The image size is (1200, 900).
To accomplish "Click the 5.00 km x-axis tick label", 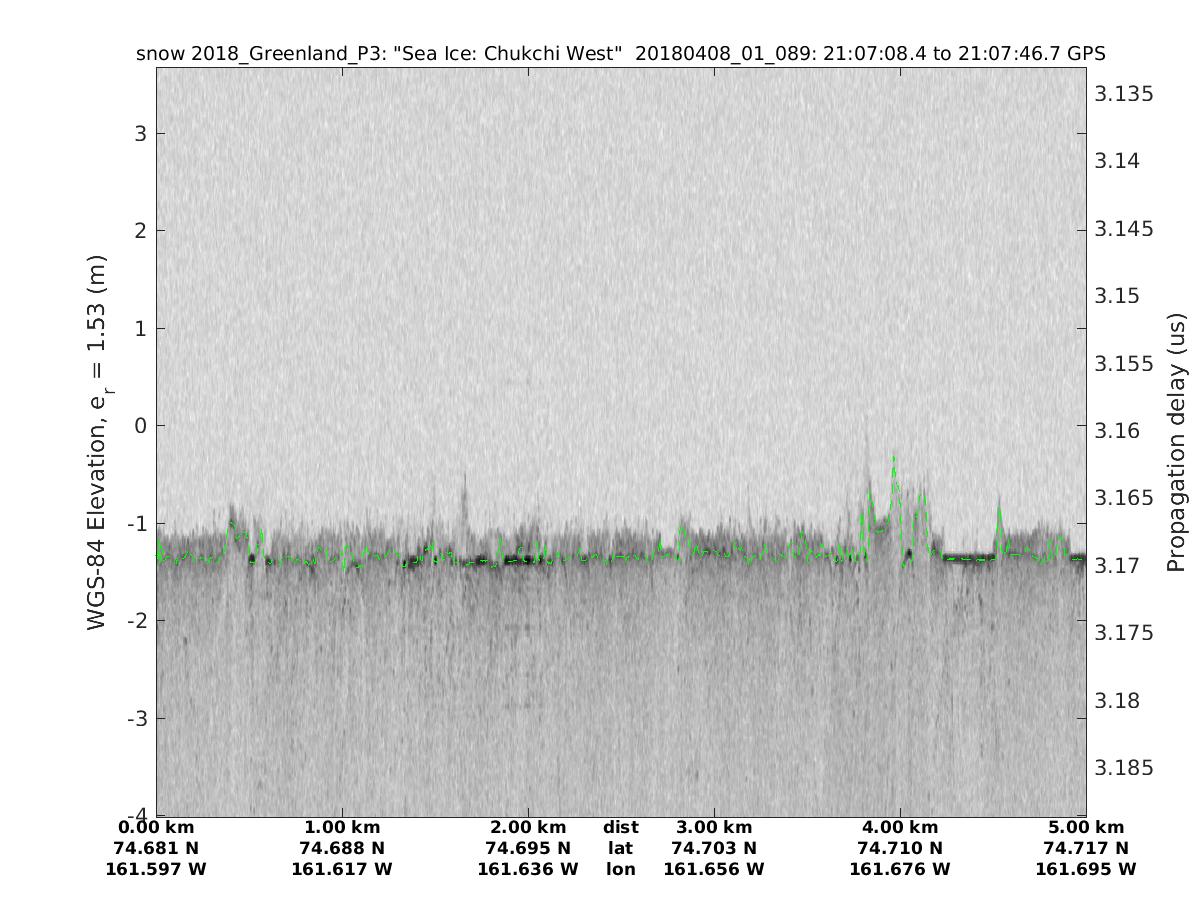I will (1086, 828).
